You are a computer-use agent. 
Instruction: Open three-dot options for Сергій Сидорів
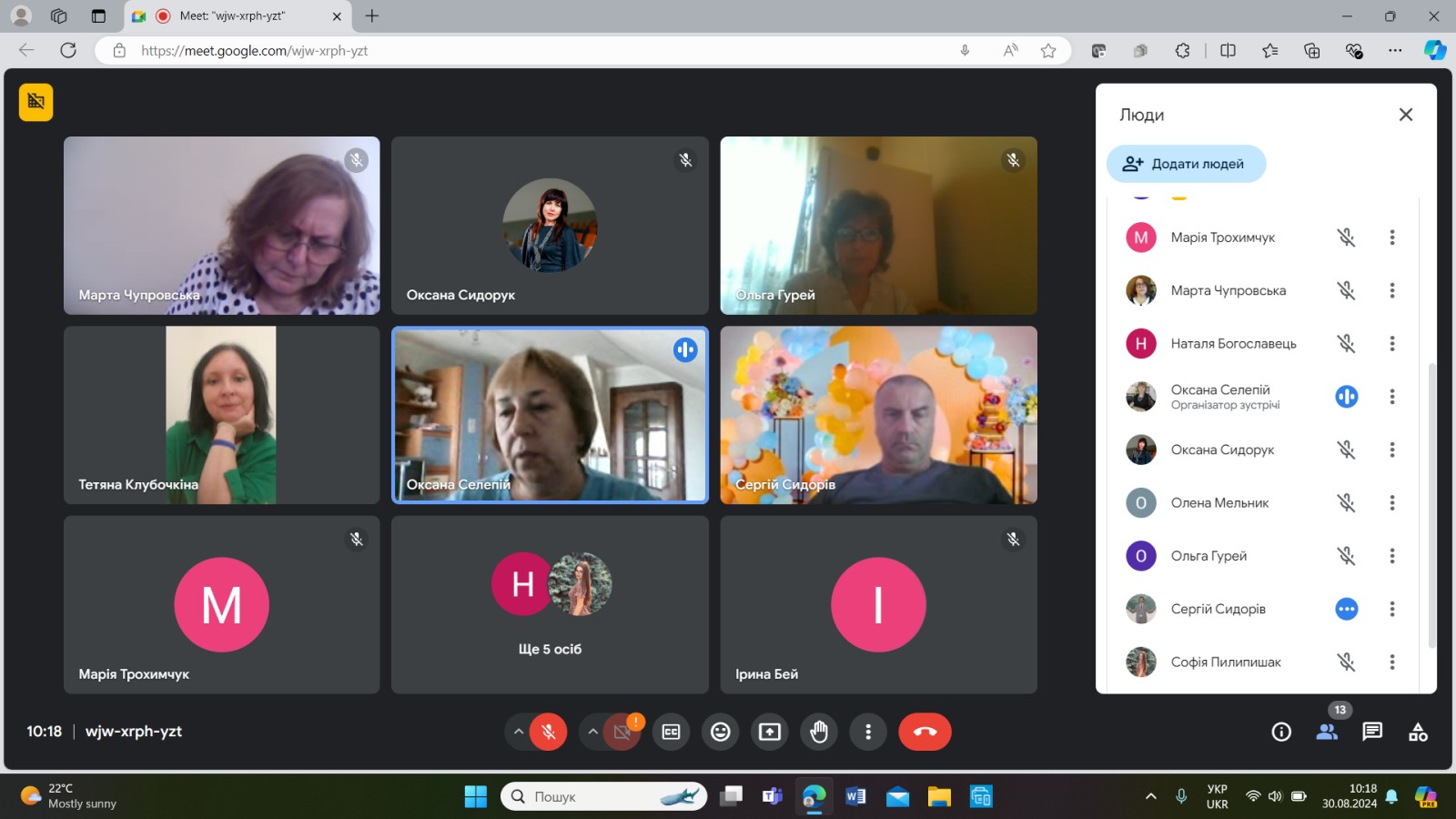(x=1391, y=609)
